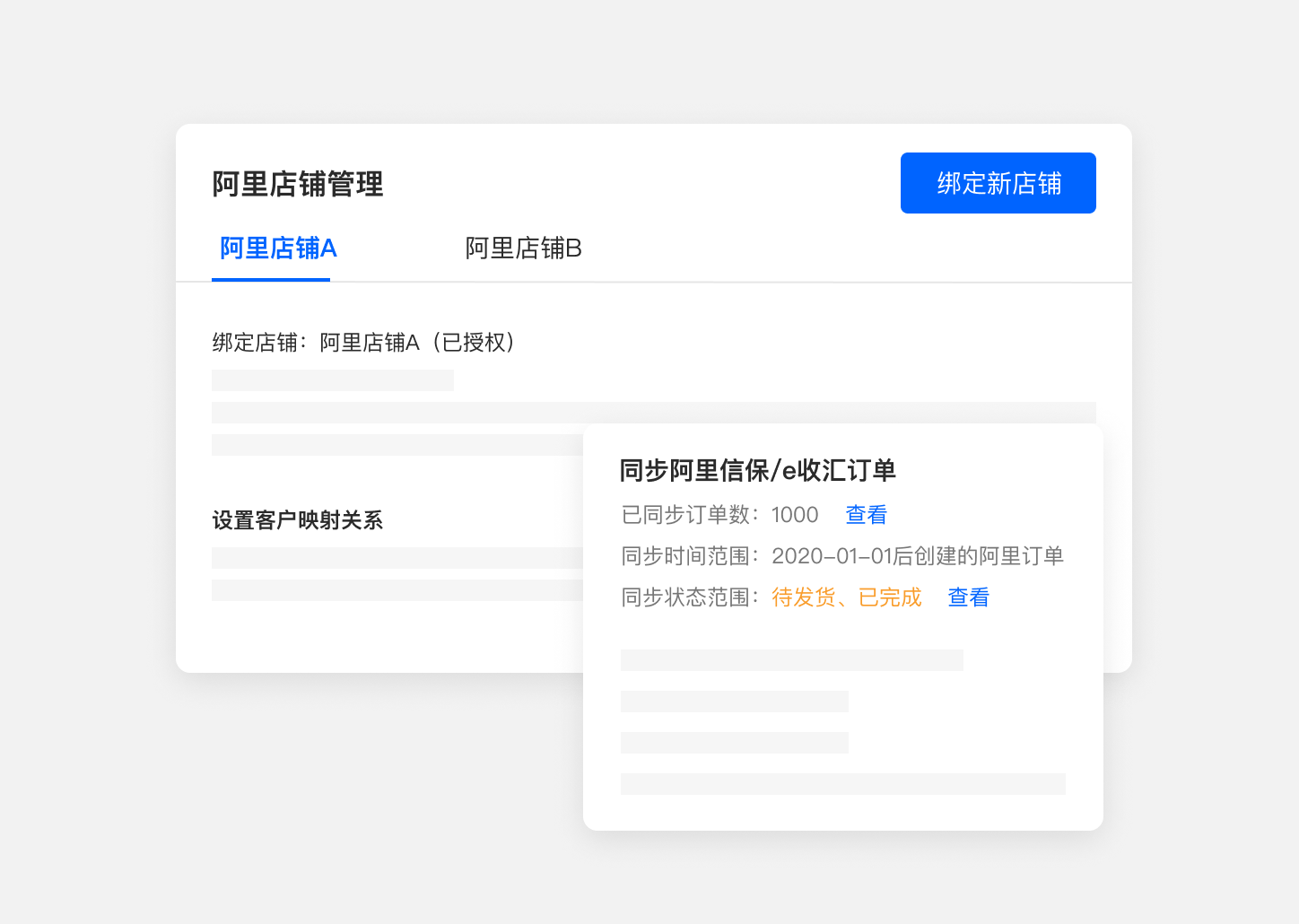
Task: Click the synced order count value 1000
Action: pos(795,515)
